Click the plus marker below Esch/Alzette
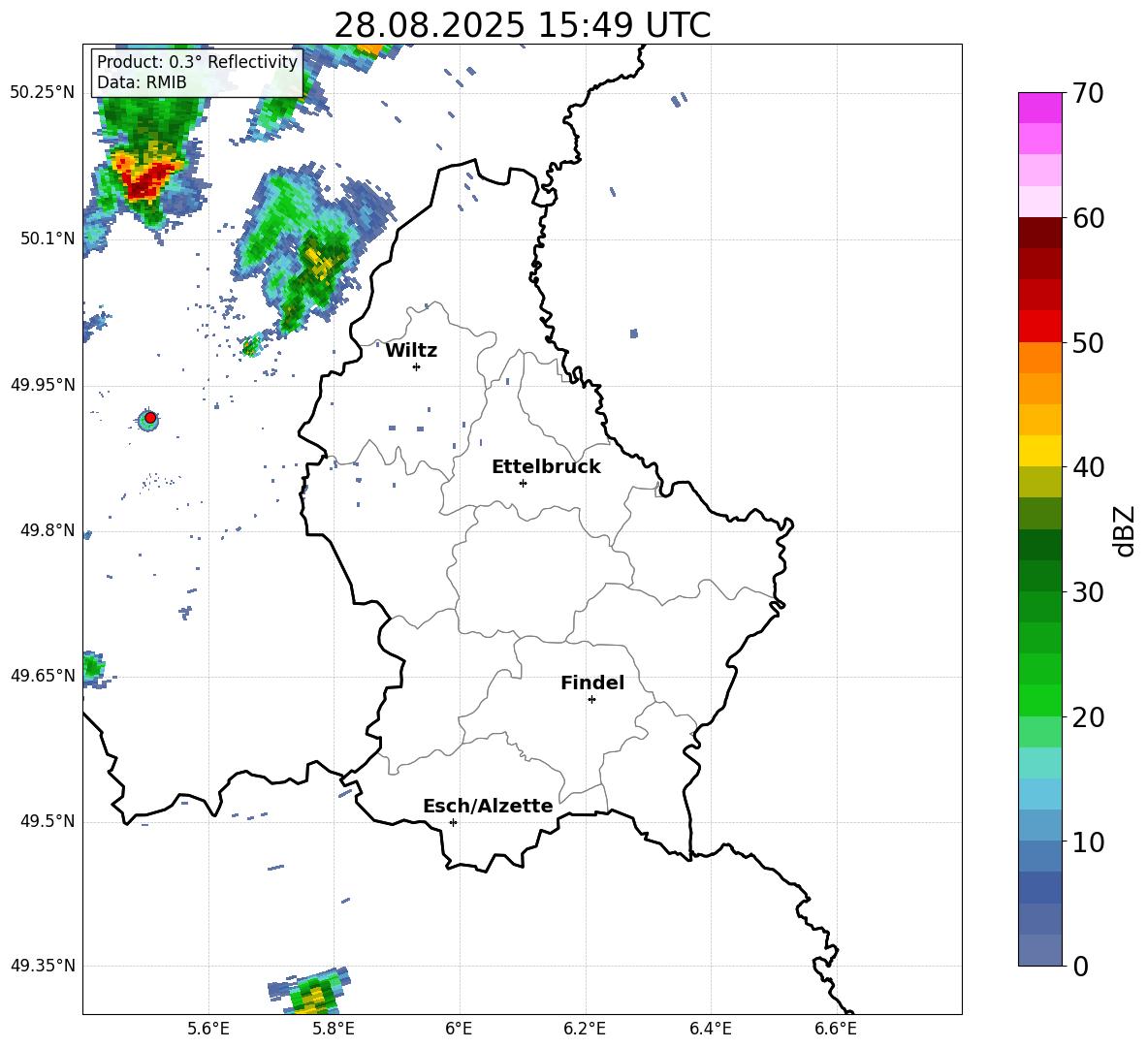Image resolution: width=1148 pixels, height=1048 pixels. coord(453,822)
